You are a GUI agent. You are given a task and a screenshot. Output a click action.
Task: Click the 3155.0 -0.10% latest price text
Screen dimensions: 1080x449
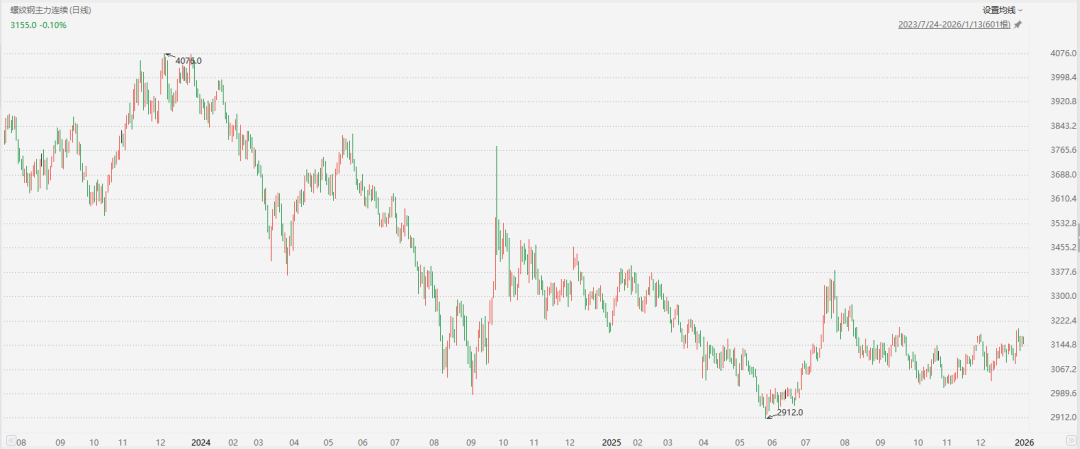click(x=39, y=23)
